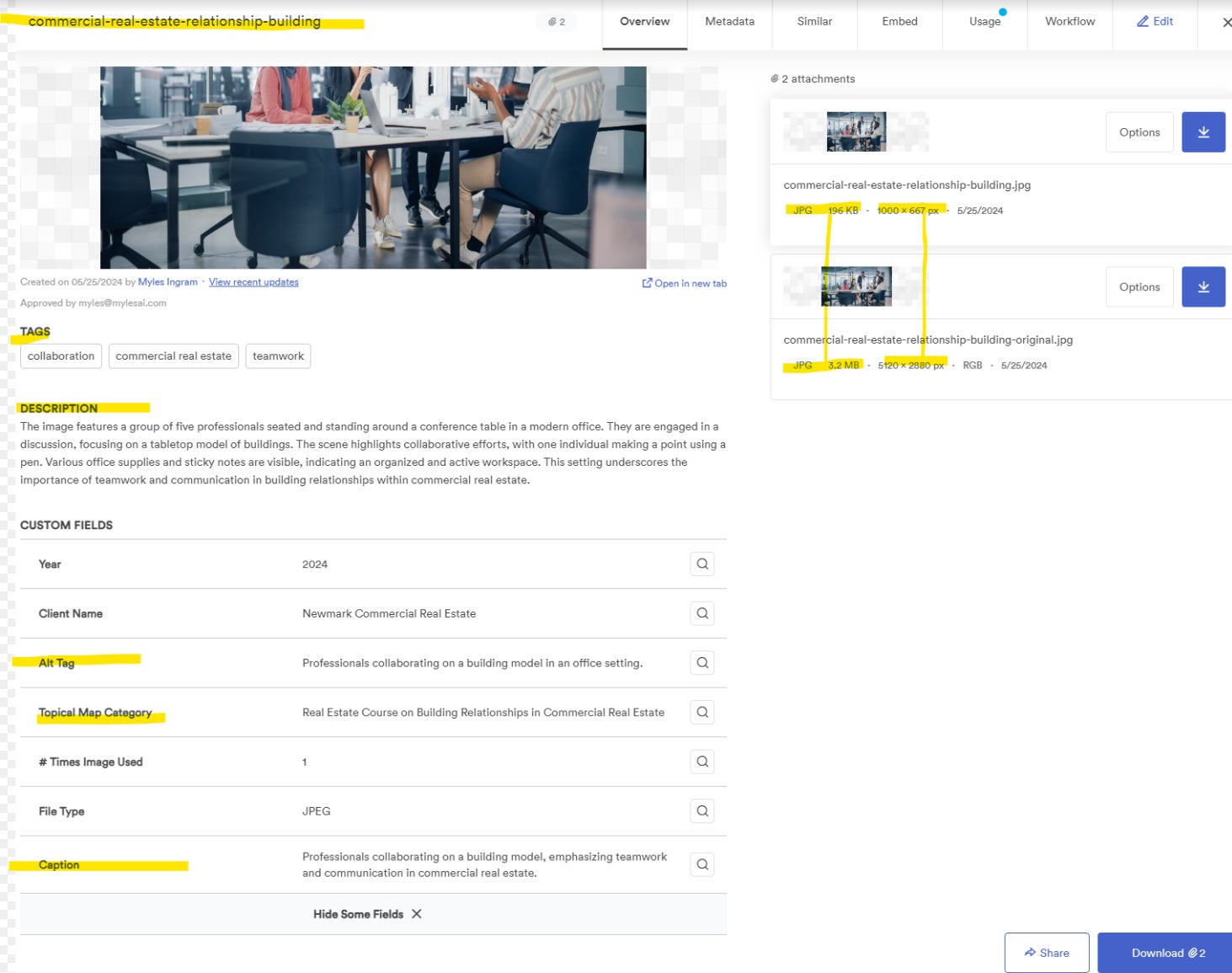This screenshot has width=1232, height=973.
Task: Click the search icon for Client Name field
Action: (x=702, y=613)
